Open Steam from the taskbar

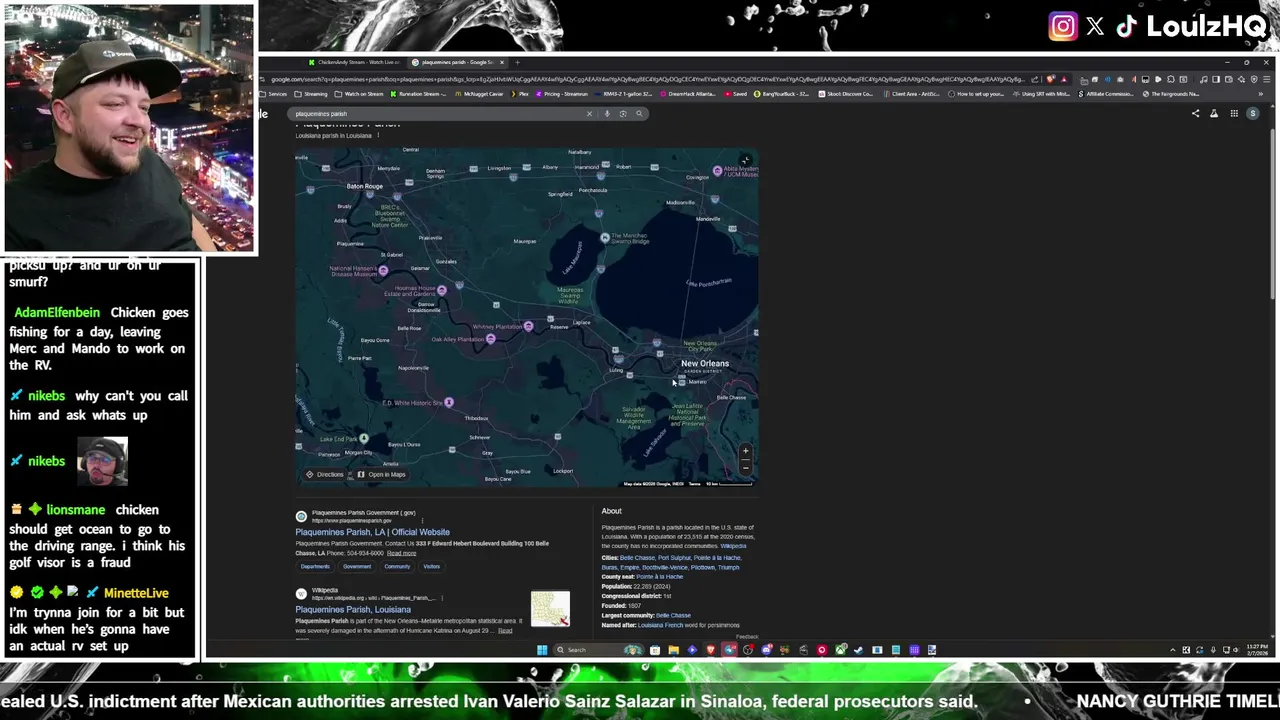(858, 650)
